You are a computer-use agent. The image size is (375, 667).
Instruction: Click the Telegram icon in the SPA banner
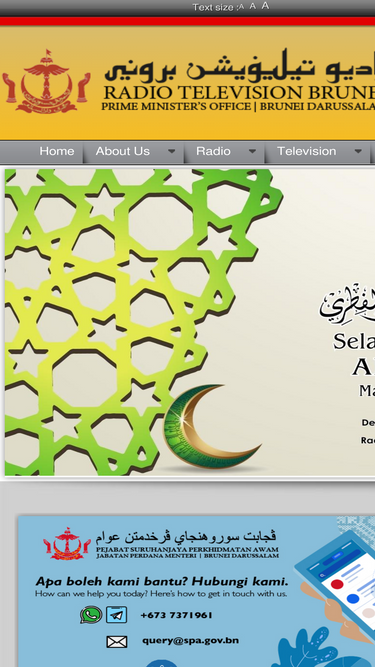point(116,615)
